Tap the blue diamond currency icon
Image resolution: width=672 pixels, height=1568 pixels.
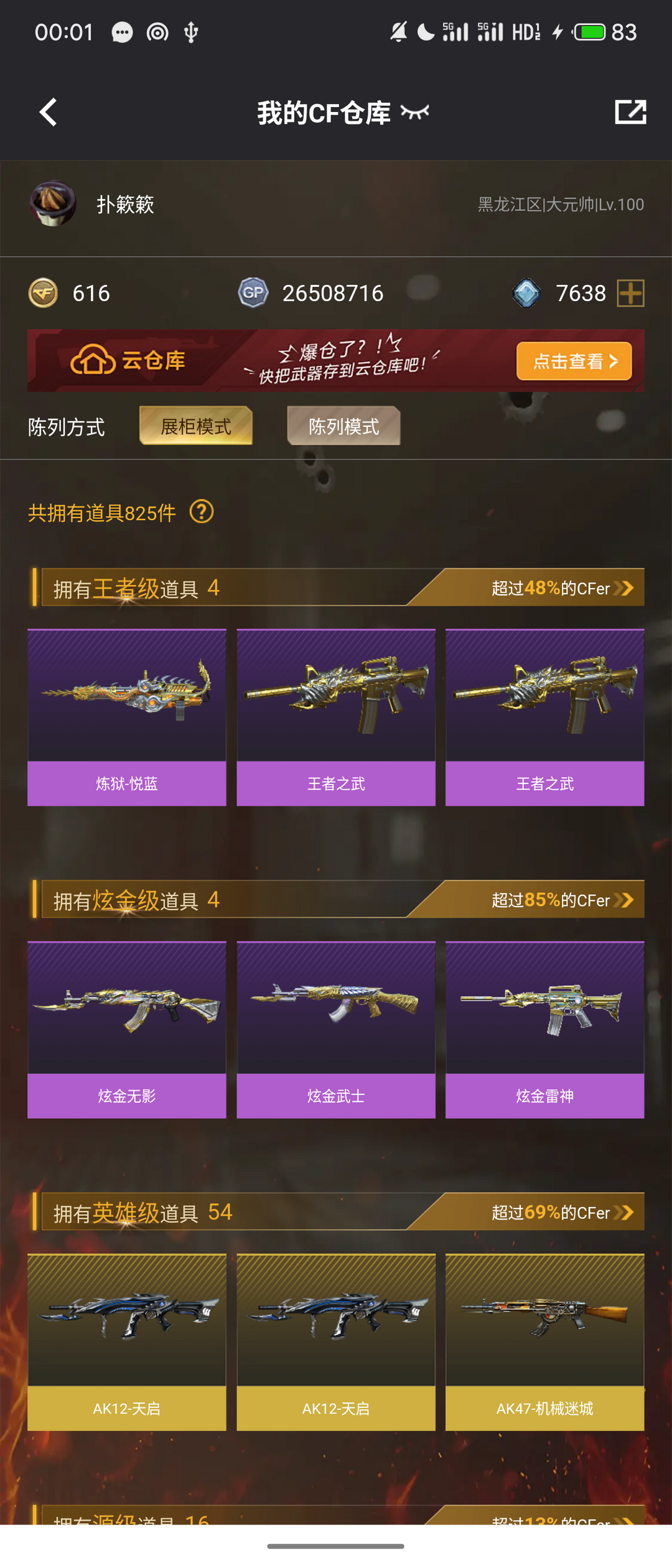click(526, 293)
